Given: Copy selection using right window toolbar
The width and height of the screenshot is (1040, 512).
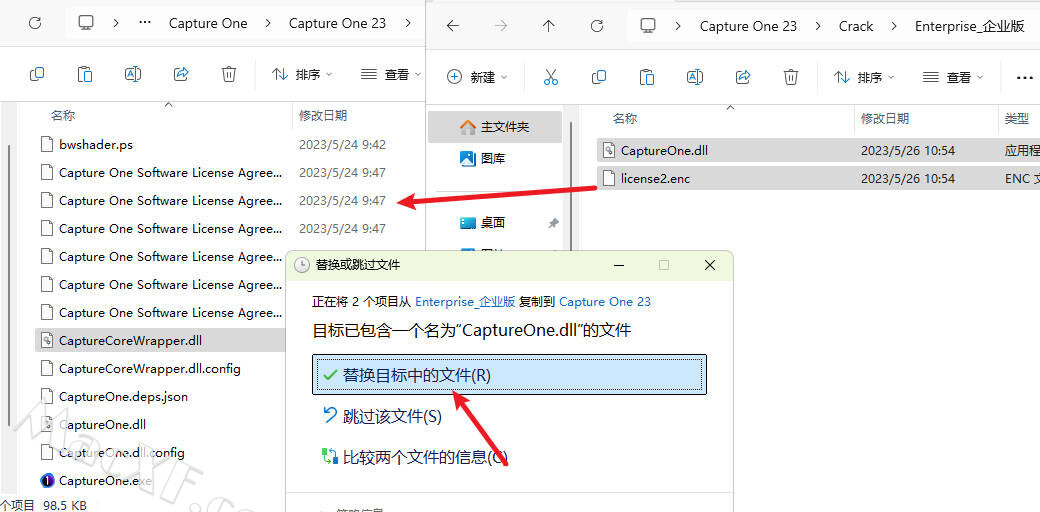Looking at the screenshot, I should (599, 78).
